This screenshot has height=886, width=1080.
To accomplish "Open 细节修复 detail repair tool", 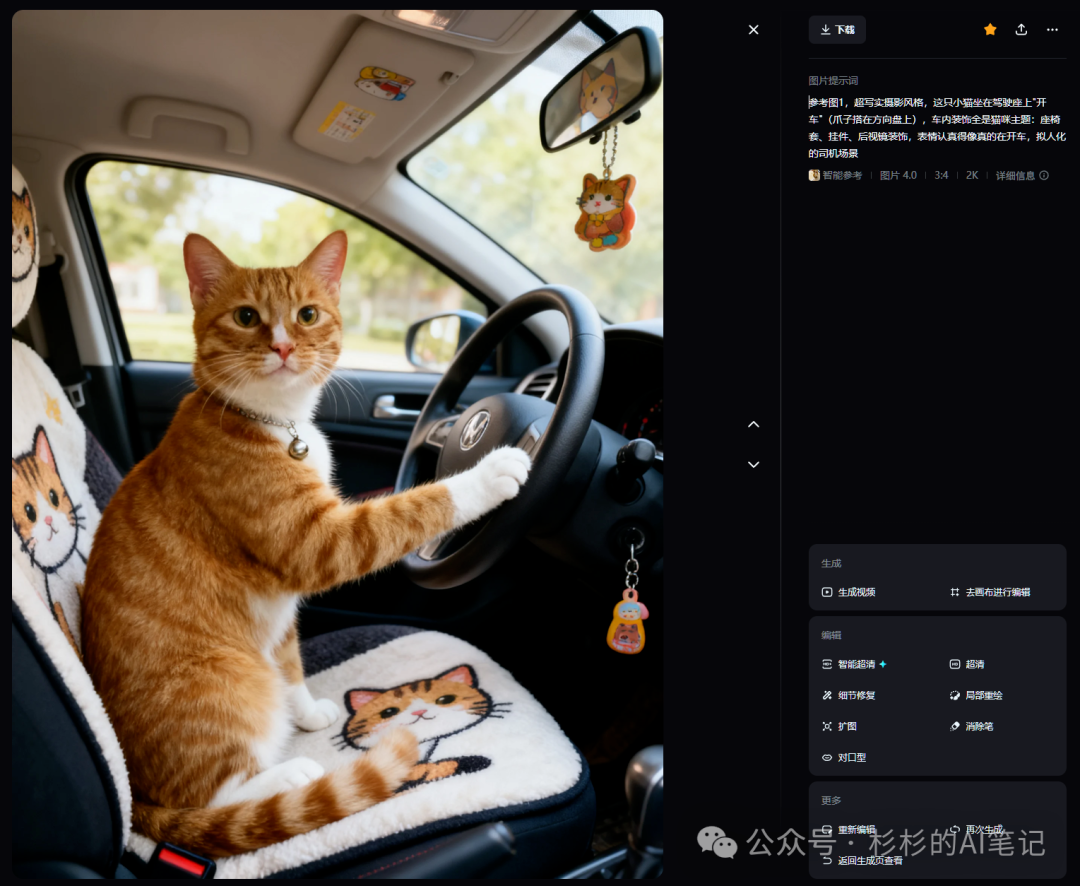I will 849,695.
